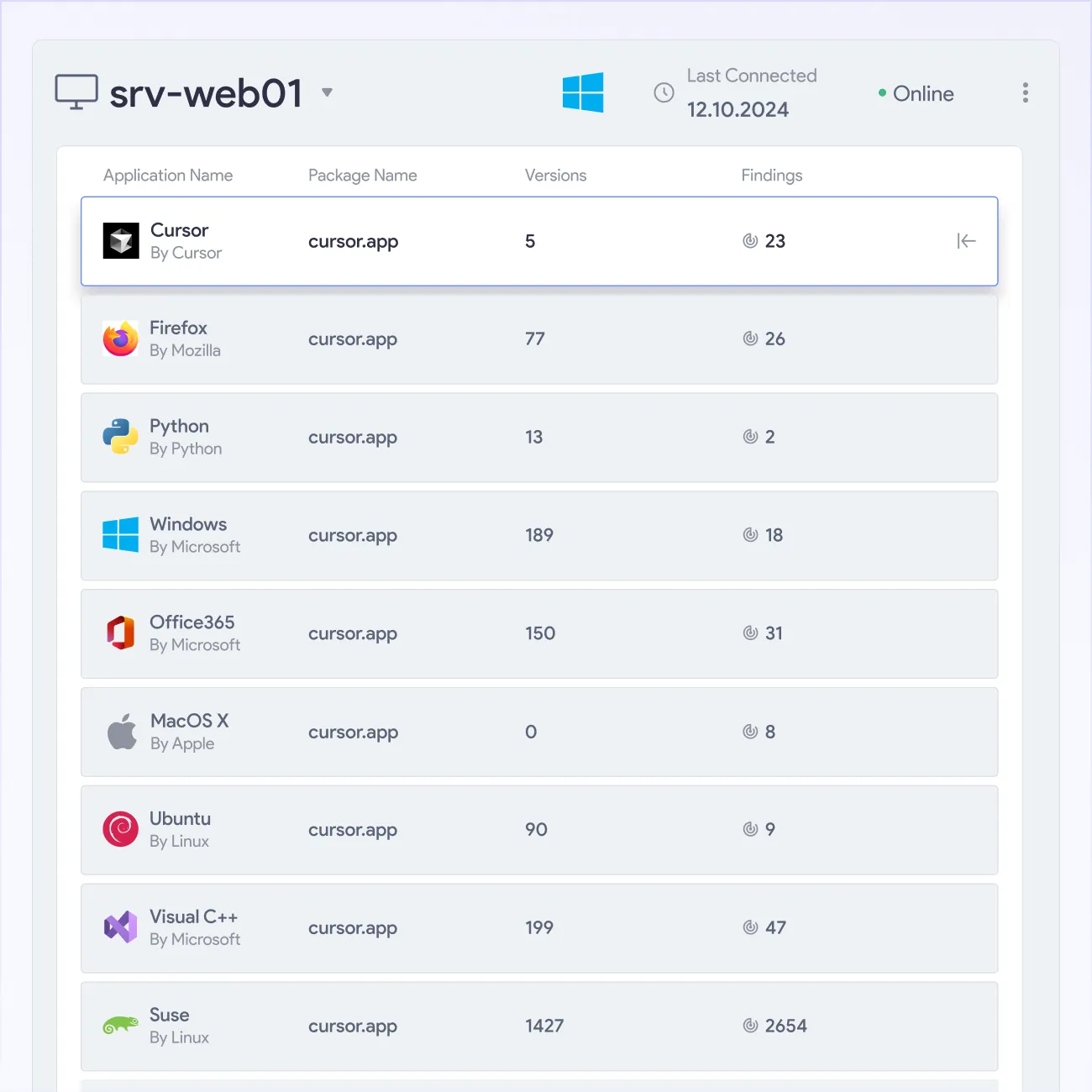Sort by Versions column header
This screenshot has height=1092, width=1092.
pos(556,176)
